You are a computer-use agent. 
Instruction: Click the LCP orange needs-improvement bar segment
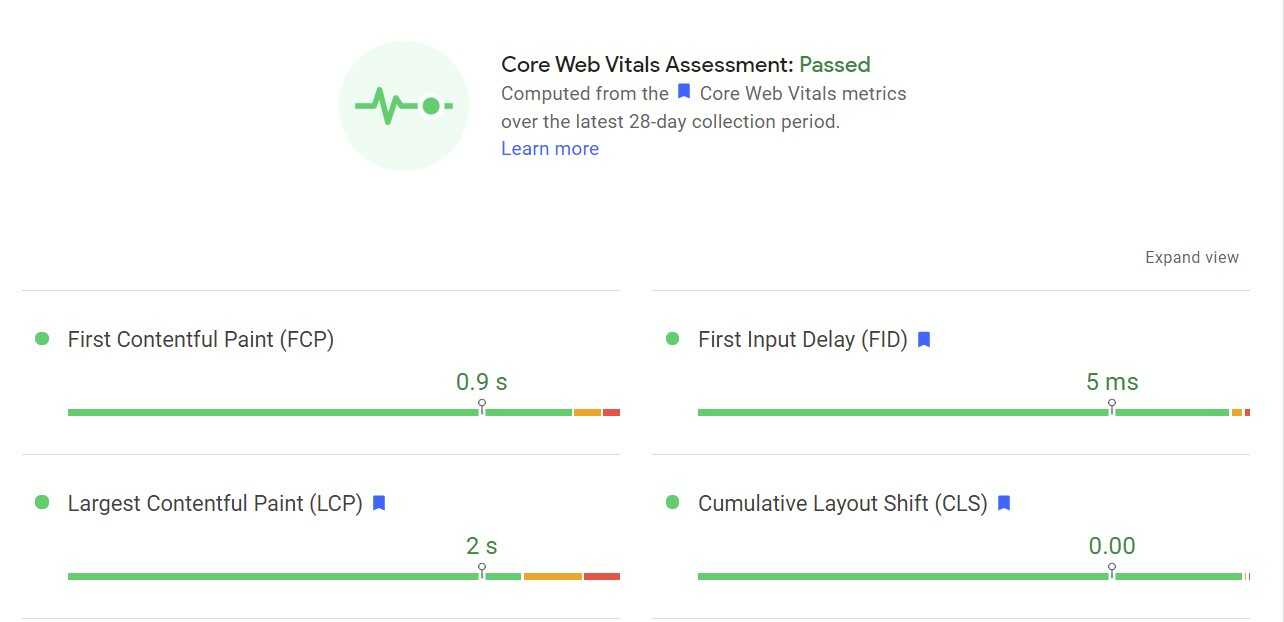(x=552, y=576)
